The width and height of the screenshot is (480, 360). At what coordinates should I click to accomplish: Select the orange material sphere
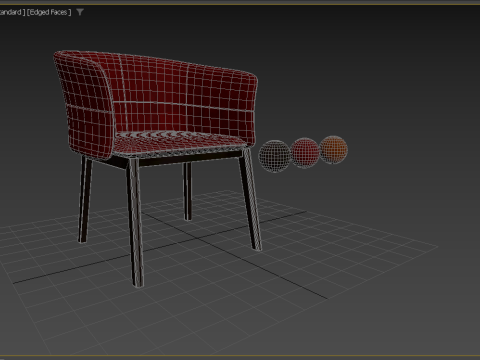(334, 149)
